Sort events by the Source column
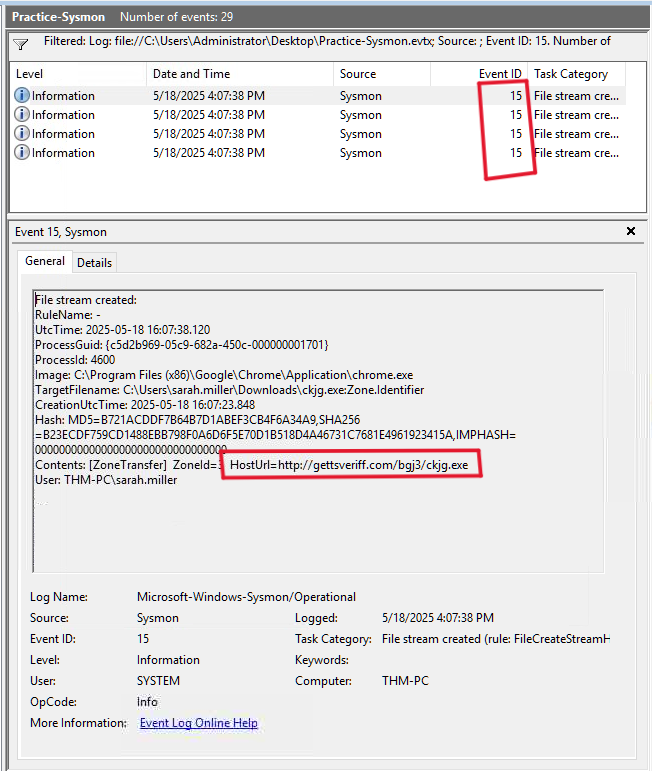Viewport: 652px width, 771px height. tap(358, 74)
